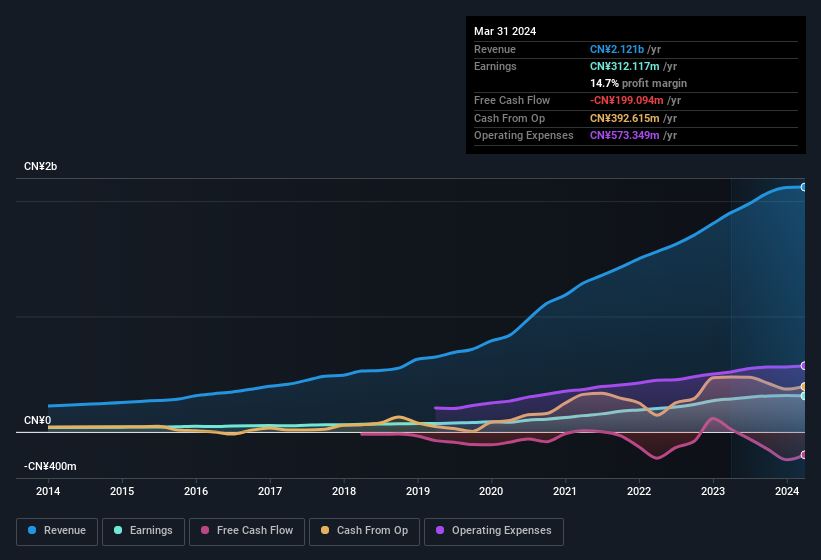Click the 2017 x-axis label

[x=270, y=491]
